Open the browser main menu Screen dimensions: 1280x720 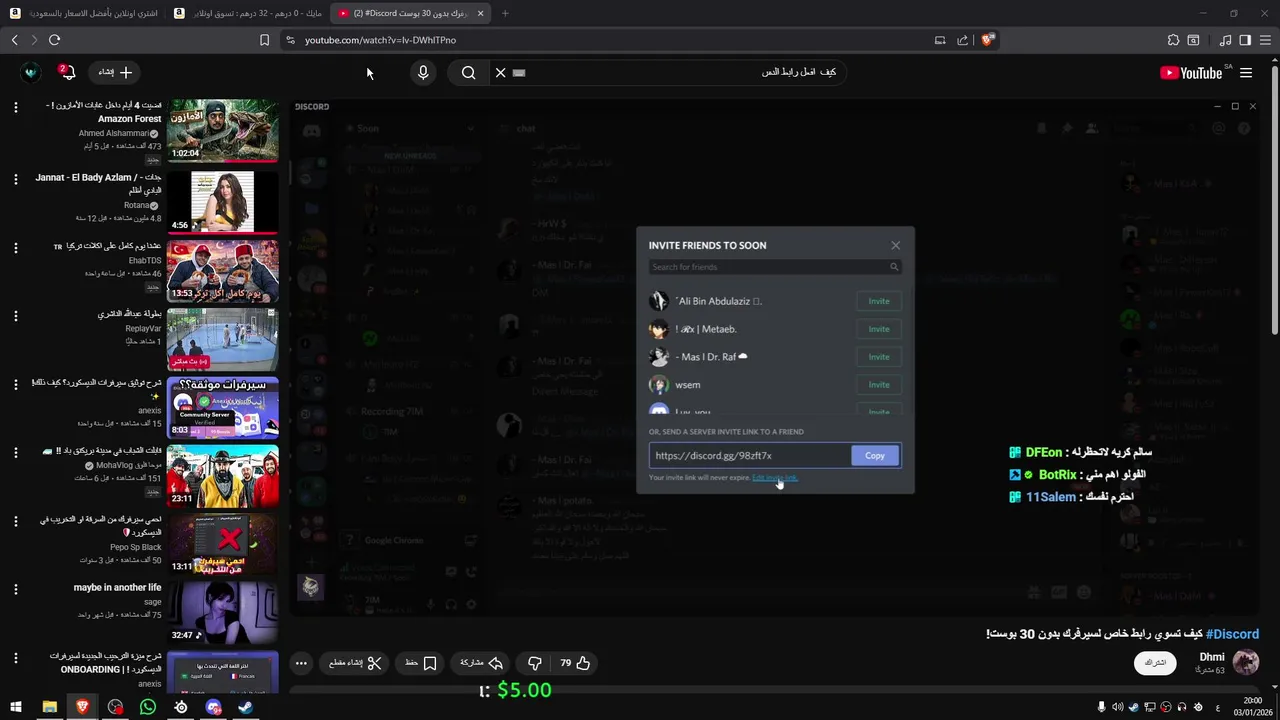click(1265, 40)
